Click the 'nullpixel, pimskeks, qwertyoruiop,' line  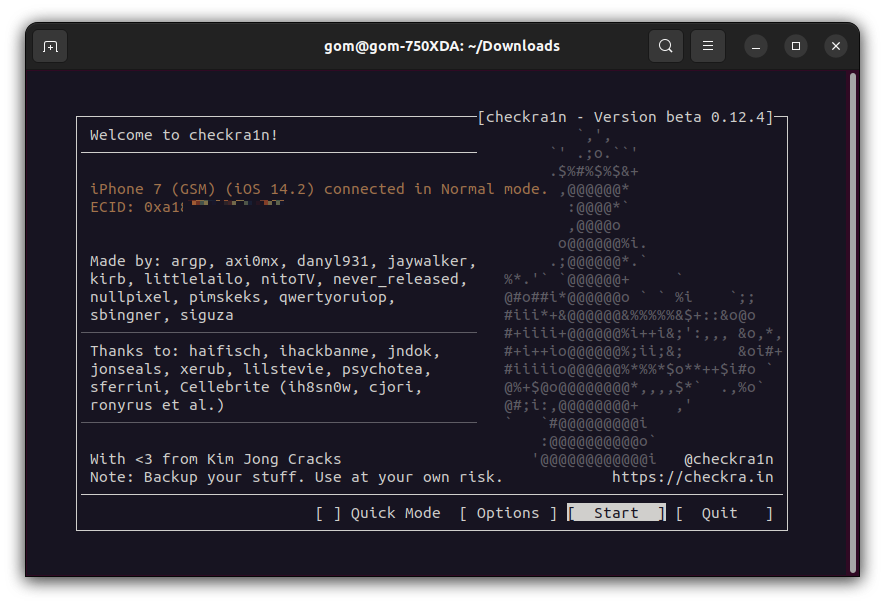click(x=242, y=297)
